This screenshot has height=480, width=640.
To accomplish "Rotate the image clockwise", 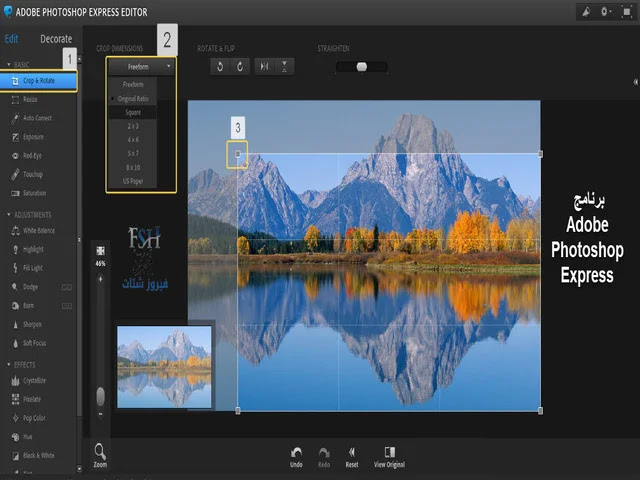I will click(x=240, y=67).
